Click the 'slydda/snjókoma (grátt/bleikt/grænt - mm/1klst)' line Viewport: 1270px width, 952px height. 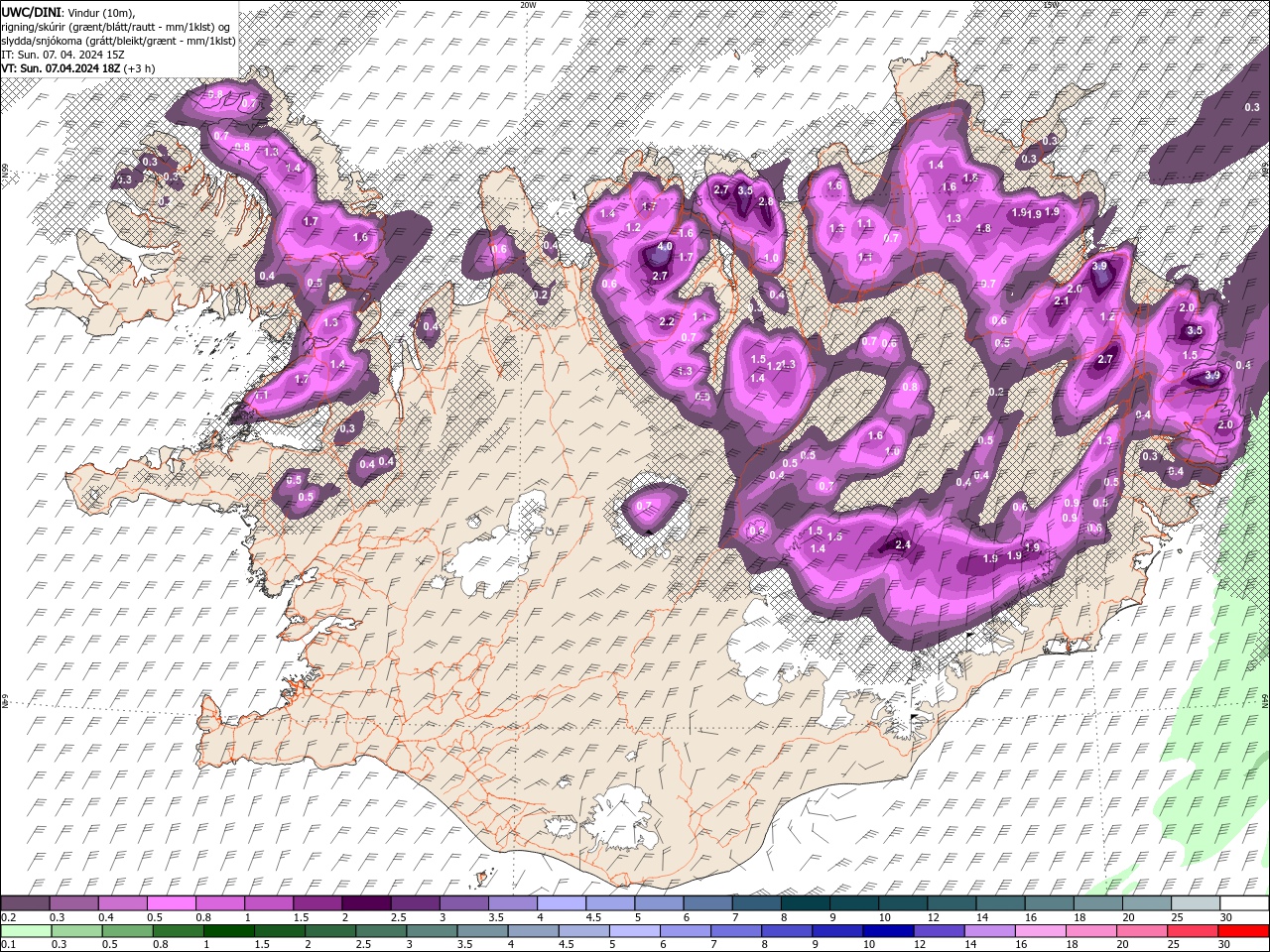point(118,41)
